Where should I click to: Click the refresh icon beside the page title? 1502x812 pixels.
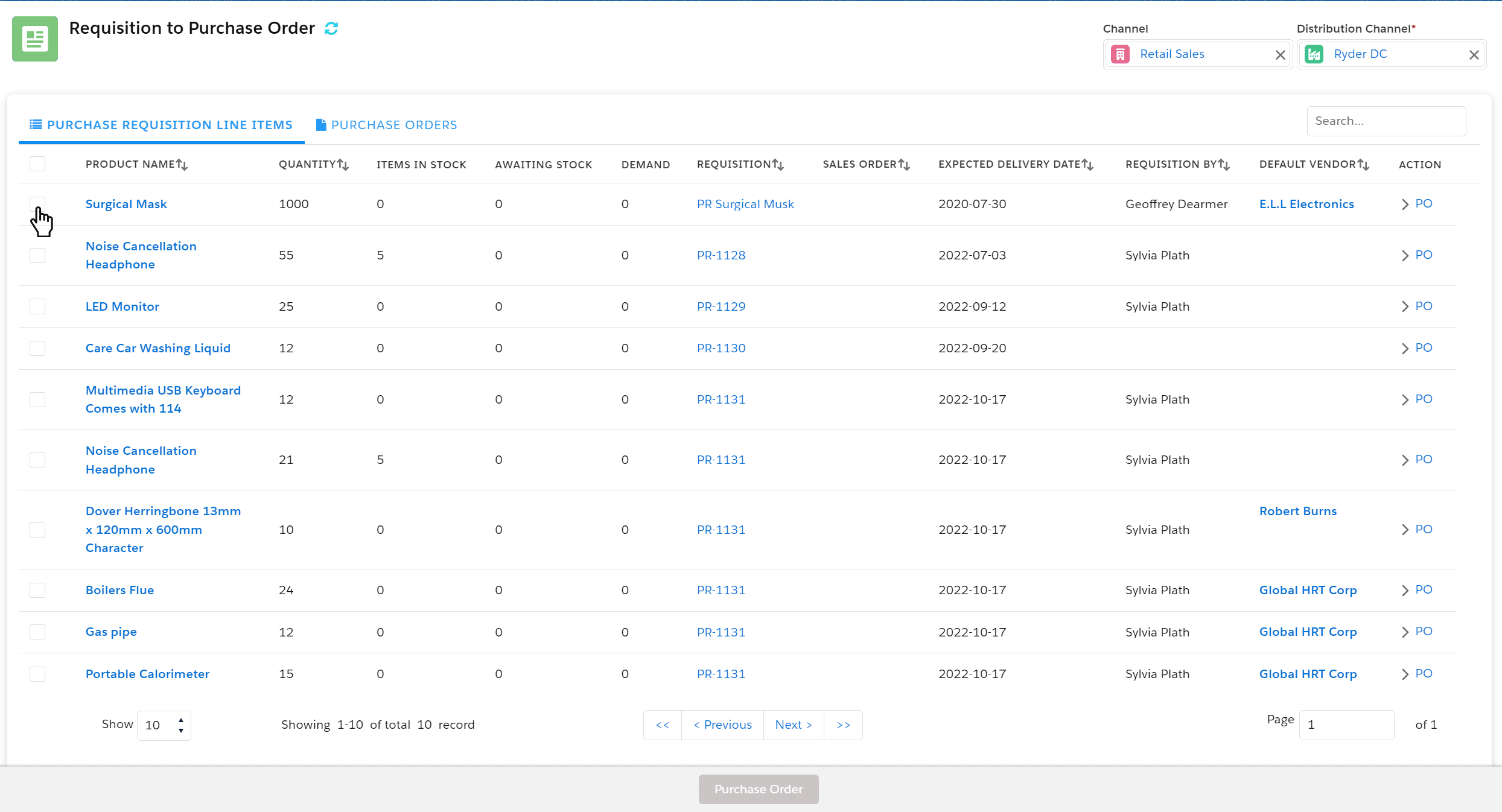(331, 28)
